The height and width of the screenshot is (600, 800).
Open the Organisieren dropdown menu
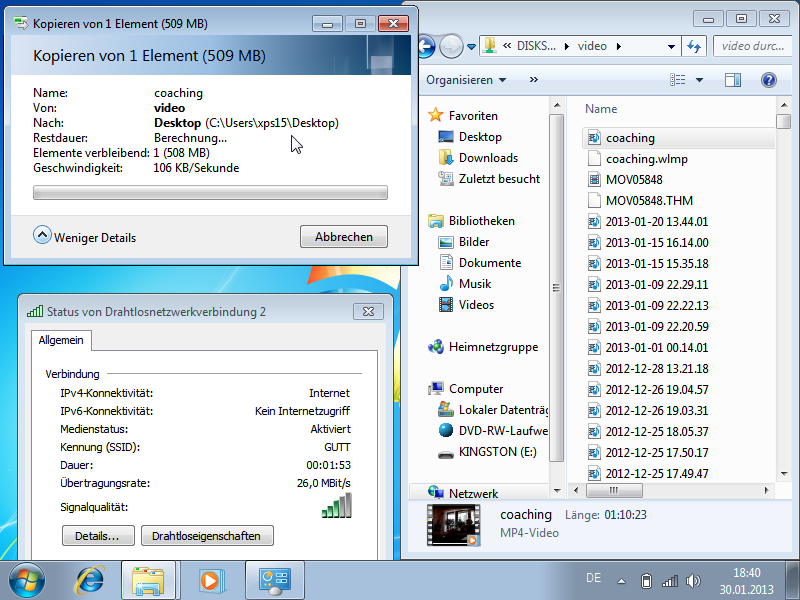[466, 80]
